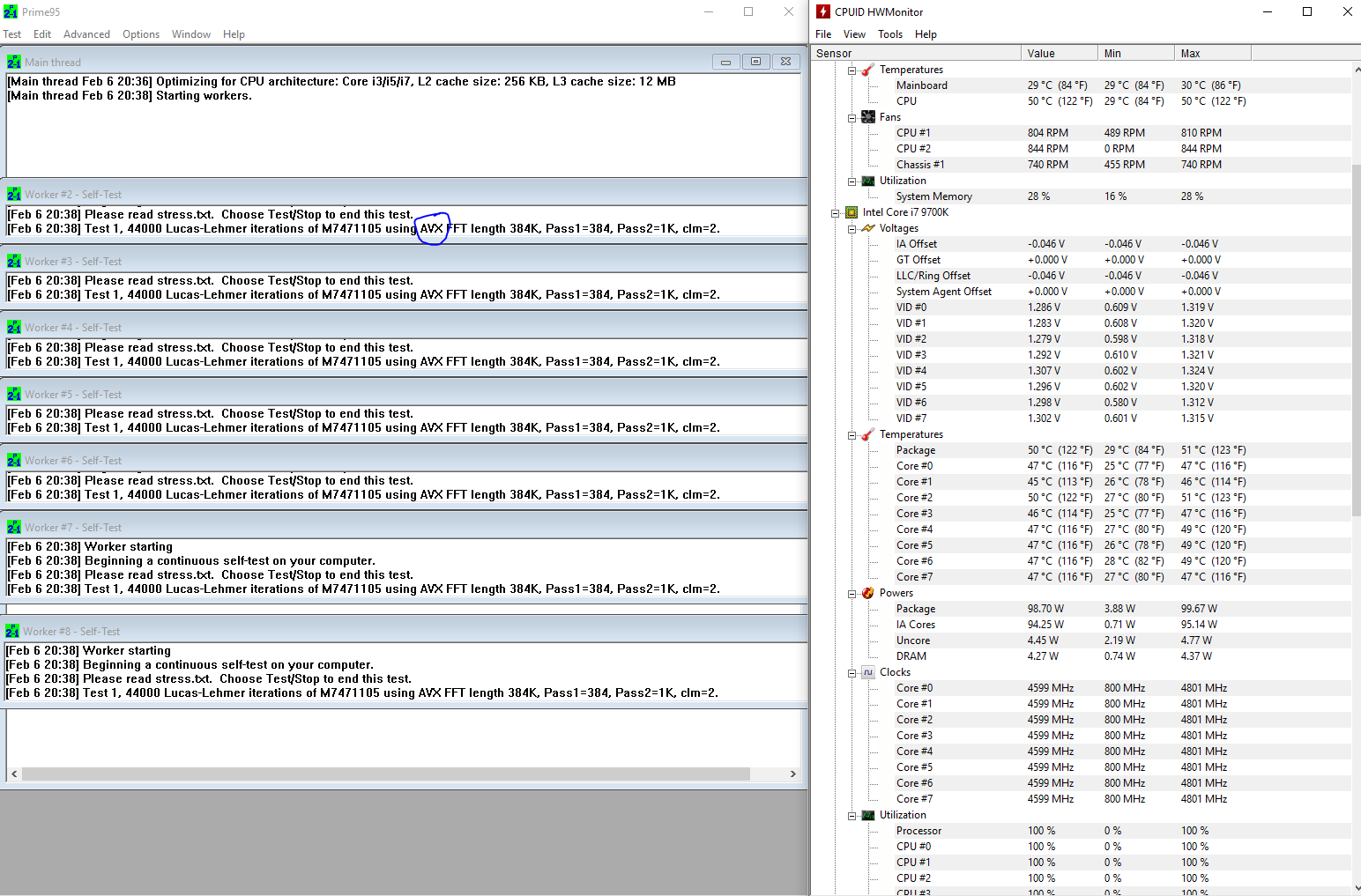Screen dimensions: 1361x896
Task: Open the File menu in HWMonitor
Action: [823, 34]
